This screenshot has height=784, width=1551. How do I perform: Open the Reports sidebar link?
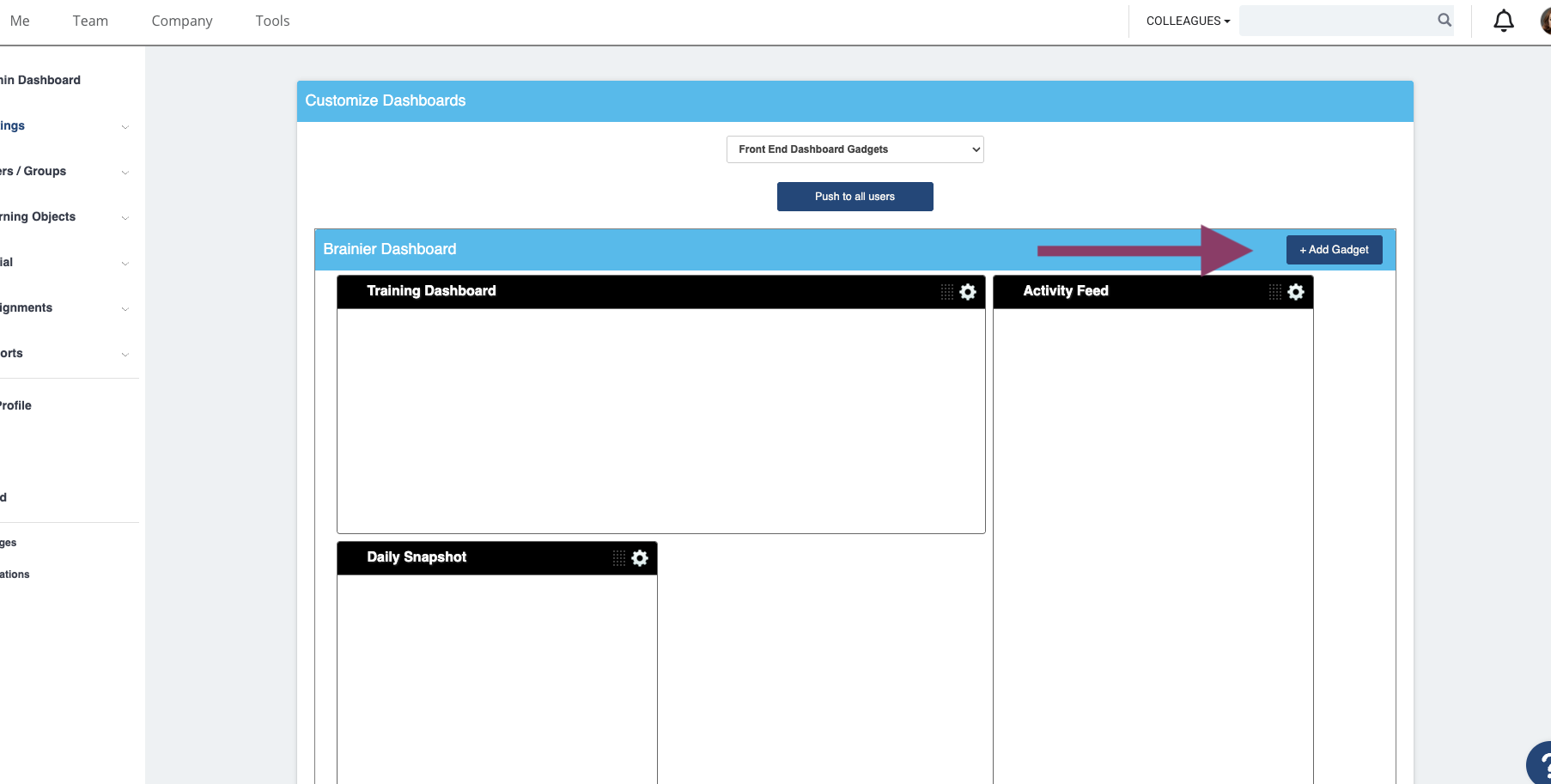pos(11,353)
